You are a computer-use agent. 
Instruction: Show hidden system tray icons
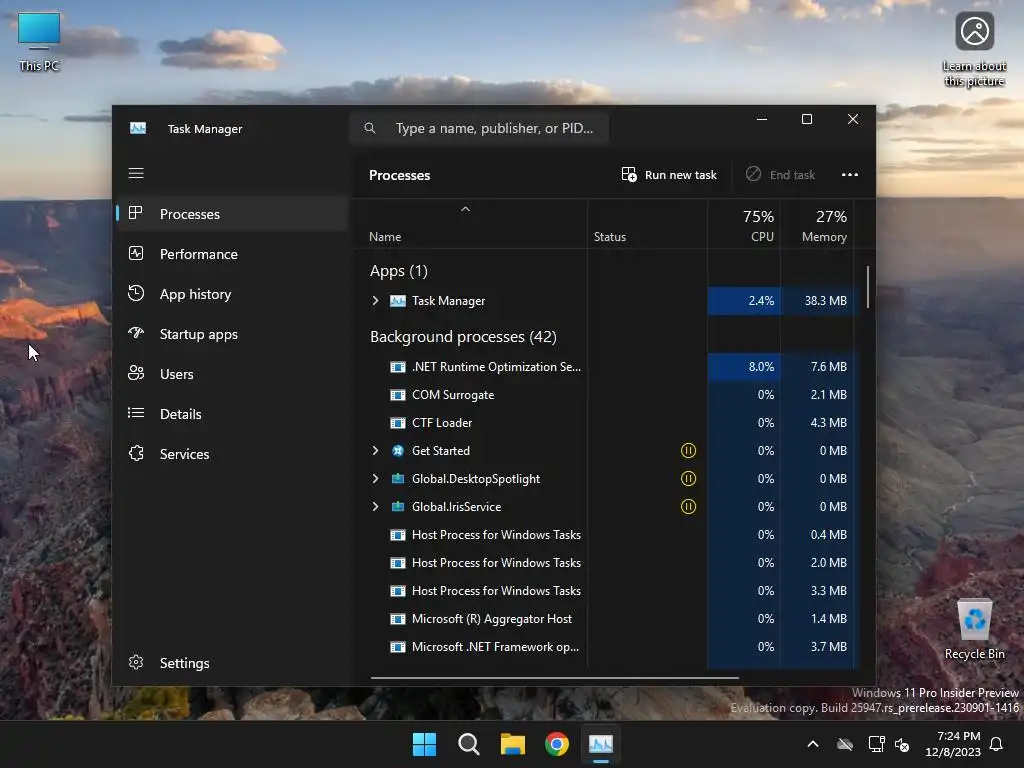(813, 744)
